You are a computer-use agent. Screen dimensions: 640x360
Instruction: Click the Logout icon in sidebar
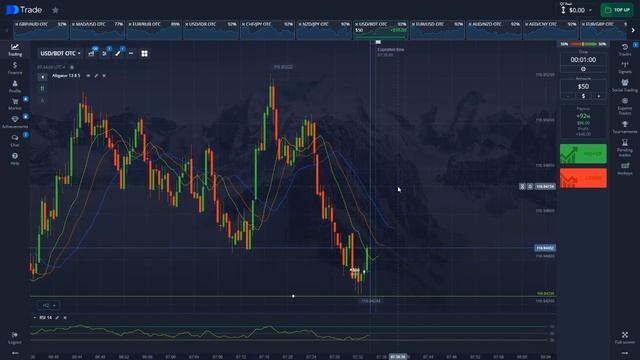click(x=15, y=338)
